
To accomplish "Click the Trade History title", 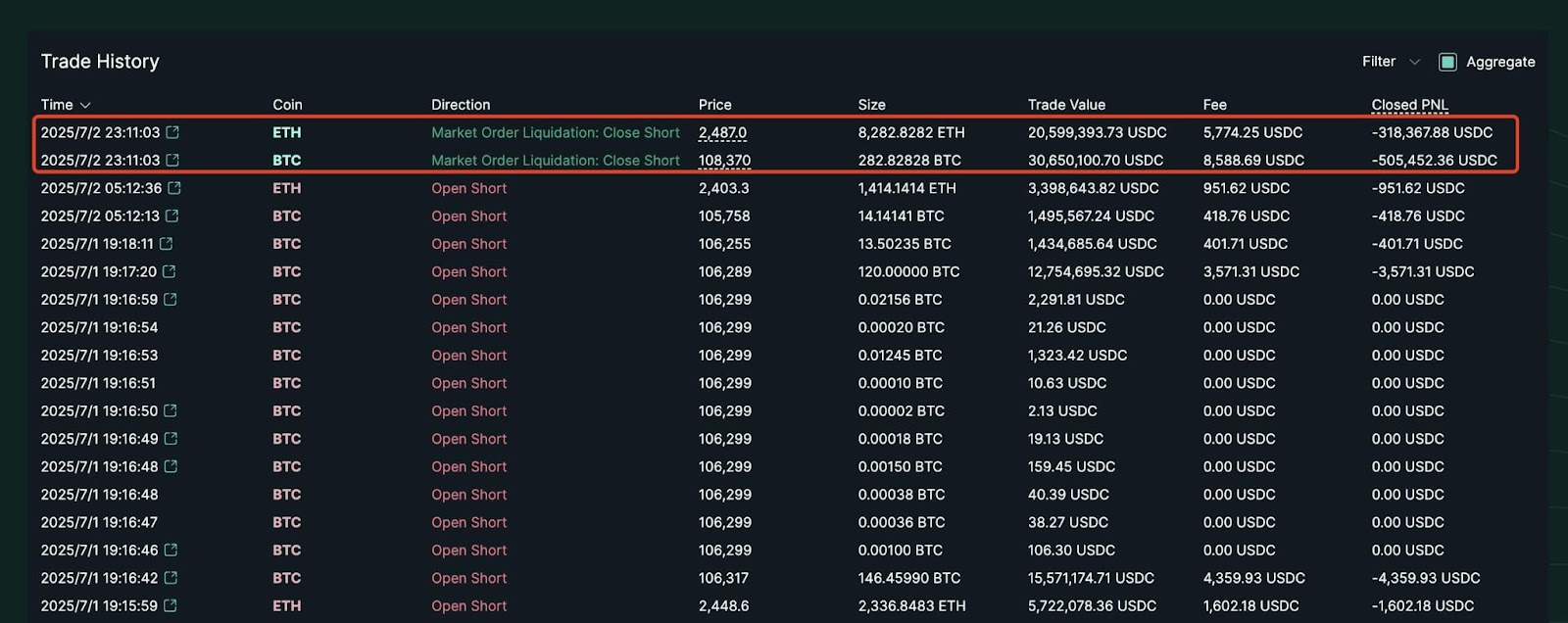I will point(100,62).
